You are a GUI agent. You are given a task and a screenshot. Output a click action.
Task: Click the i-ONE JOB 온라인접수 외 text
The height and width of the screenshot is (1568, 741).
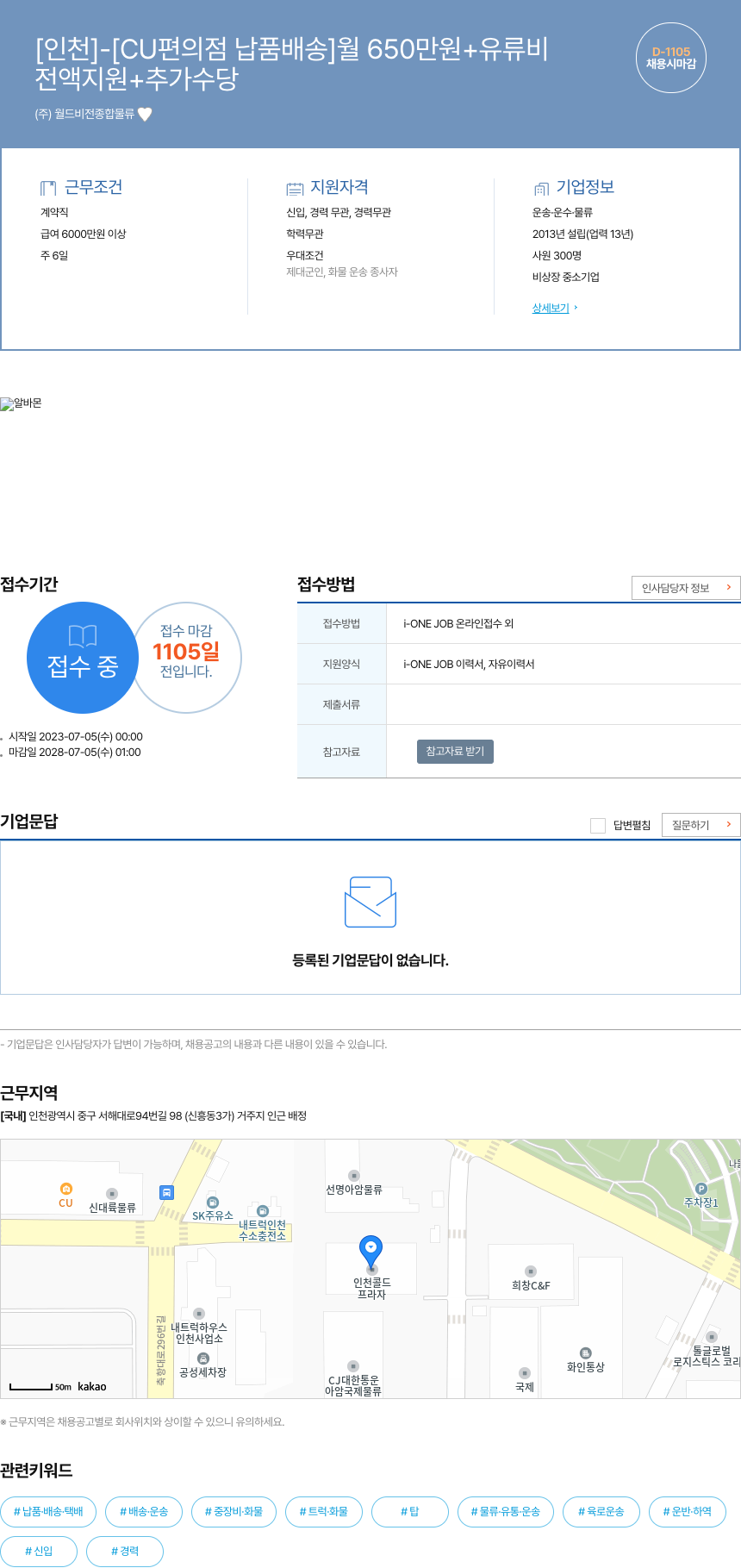pyautogui.click(x=458, y=623)
